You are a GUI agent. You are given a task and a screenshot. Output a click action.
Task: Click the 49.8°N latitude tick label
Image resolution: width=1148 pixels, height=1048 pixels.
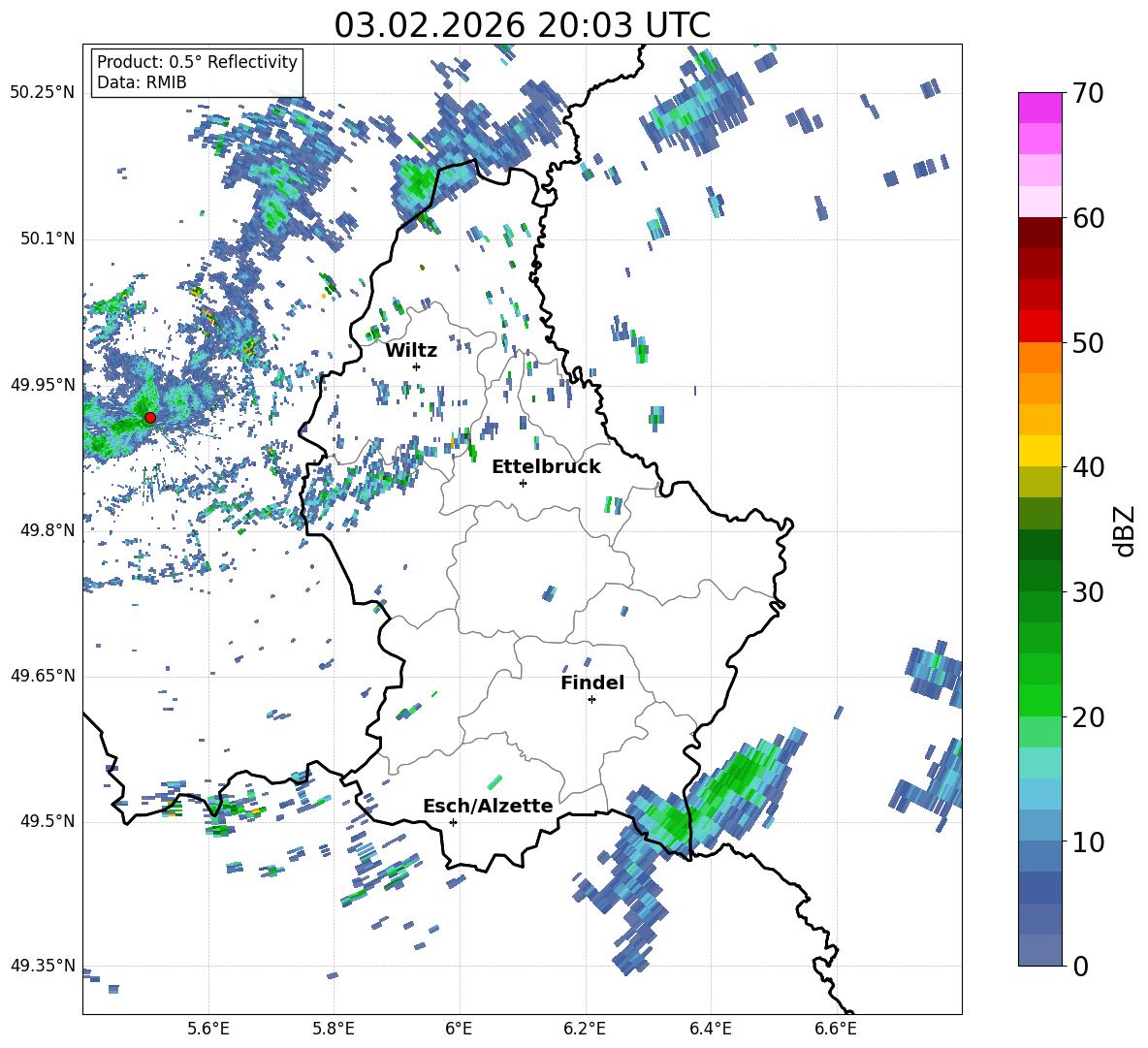47,530
